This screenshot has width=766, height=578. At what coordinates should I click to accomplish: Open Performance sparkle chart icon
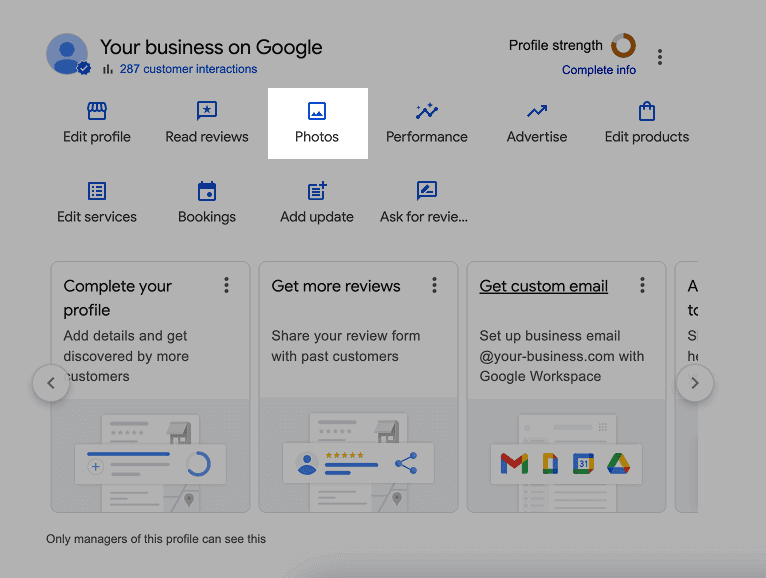tap(427, 111)
